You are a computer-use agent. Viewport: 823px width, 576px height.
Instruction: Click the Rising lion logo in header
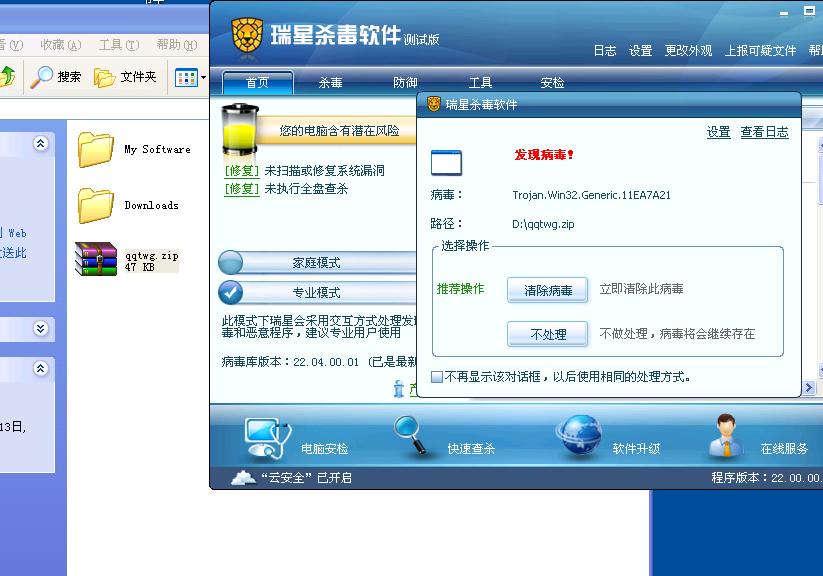[x=247, y=35]
